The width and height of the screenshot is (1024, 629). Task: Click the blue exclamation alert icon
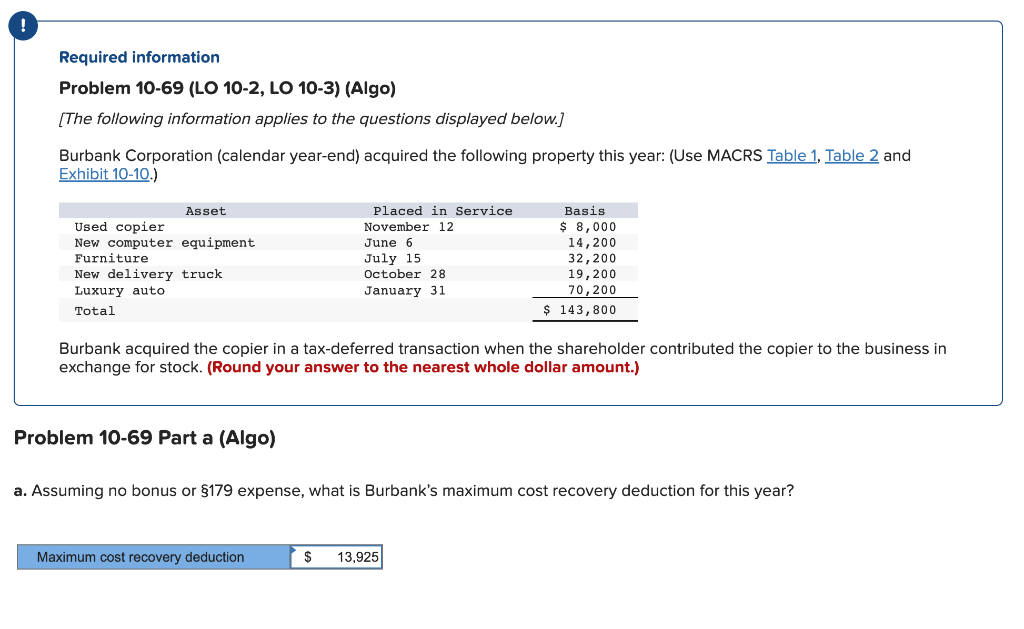click(x=22, y=26)
